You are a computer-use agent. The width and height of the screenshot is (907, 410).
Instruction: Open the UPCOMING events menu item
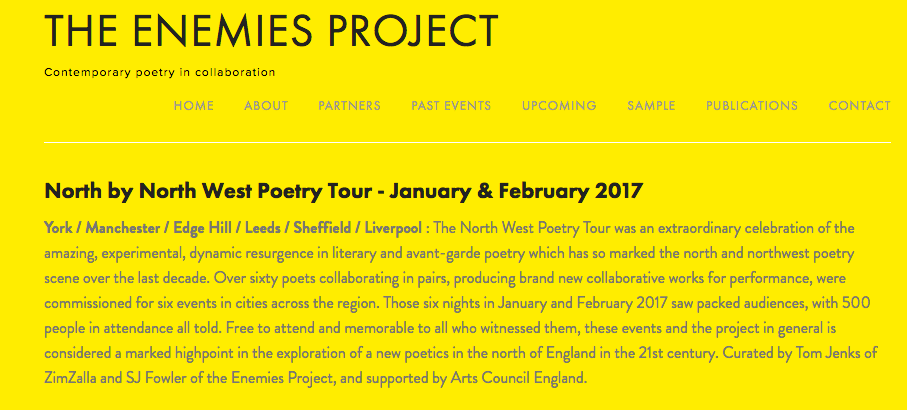[559, 106]
